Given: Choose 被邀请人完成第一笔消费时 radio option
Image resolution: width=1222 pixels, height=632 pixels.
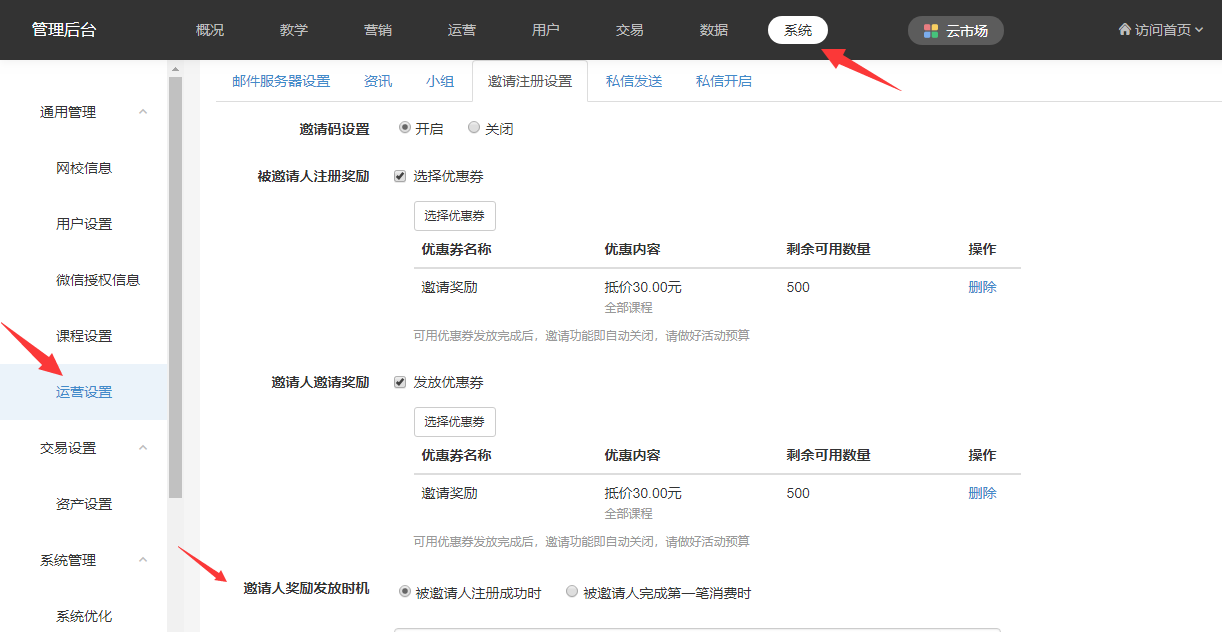Looking at the screenshot, I should (572, 592).
